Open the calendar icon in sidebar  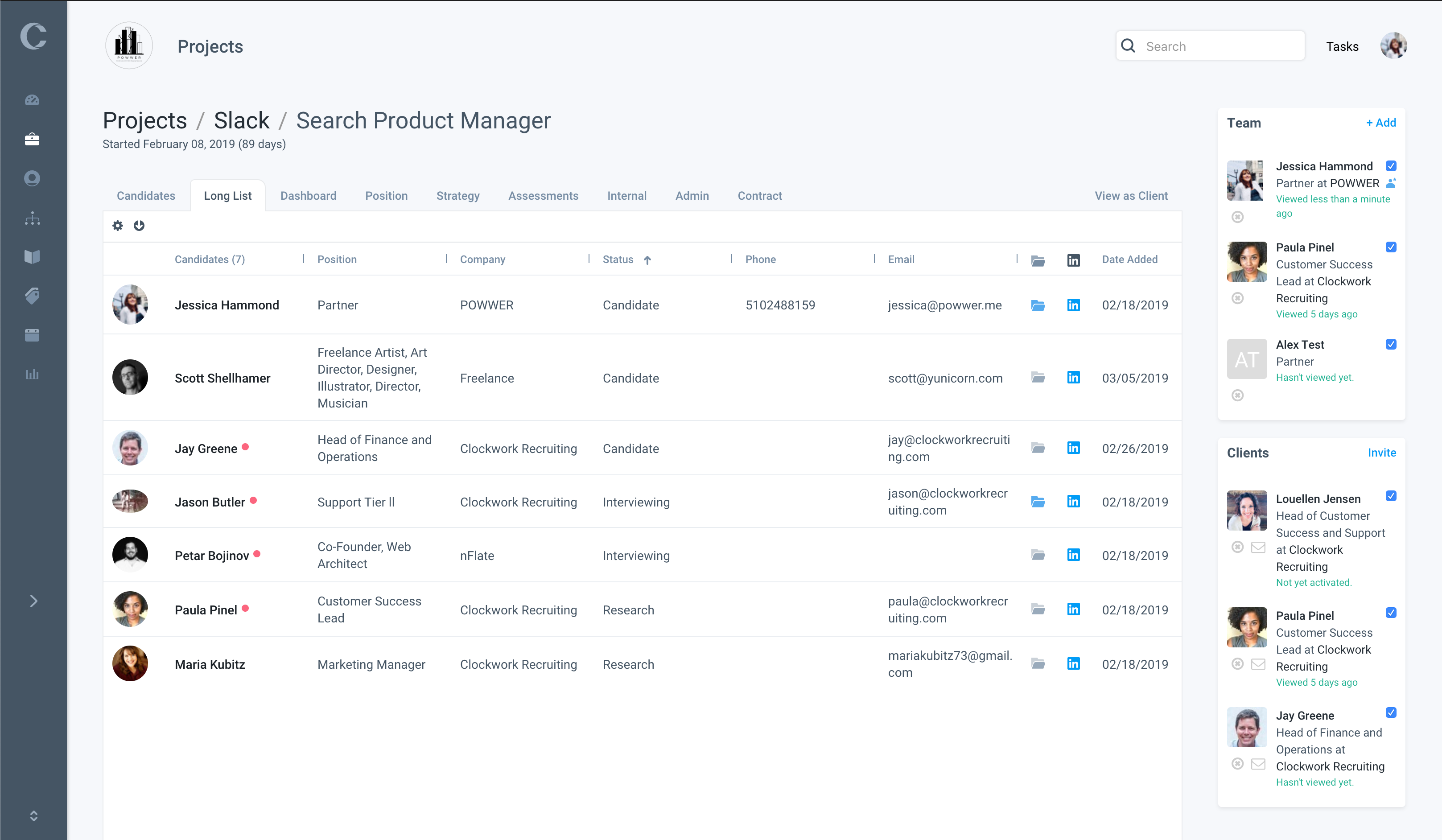pos(32,335)
